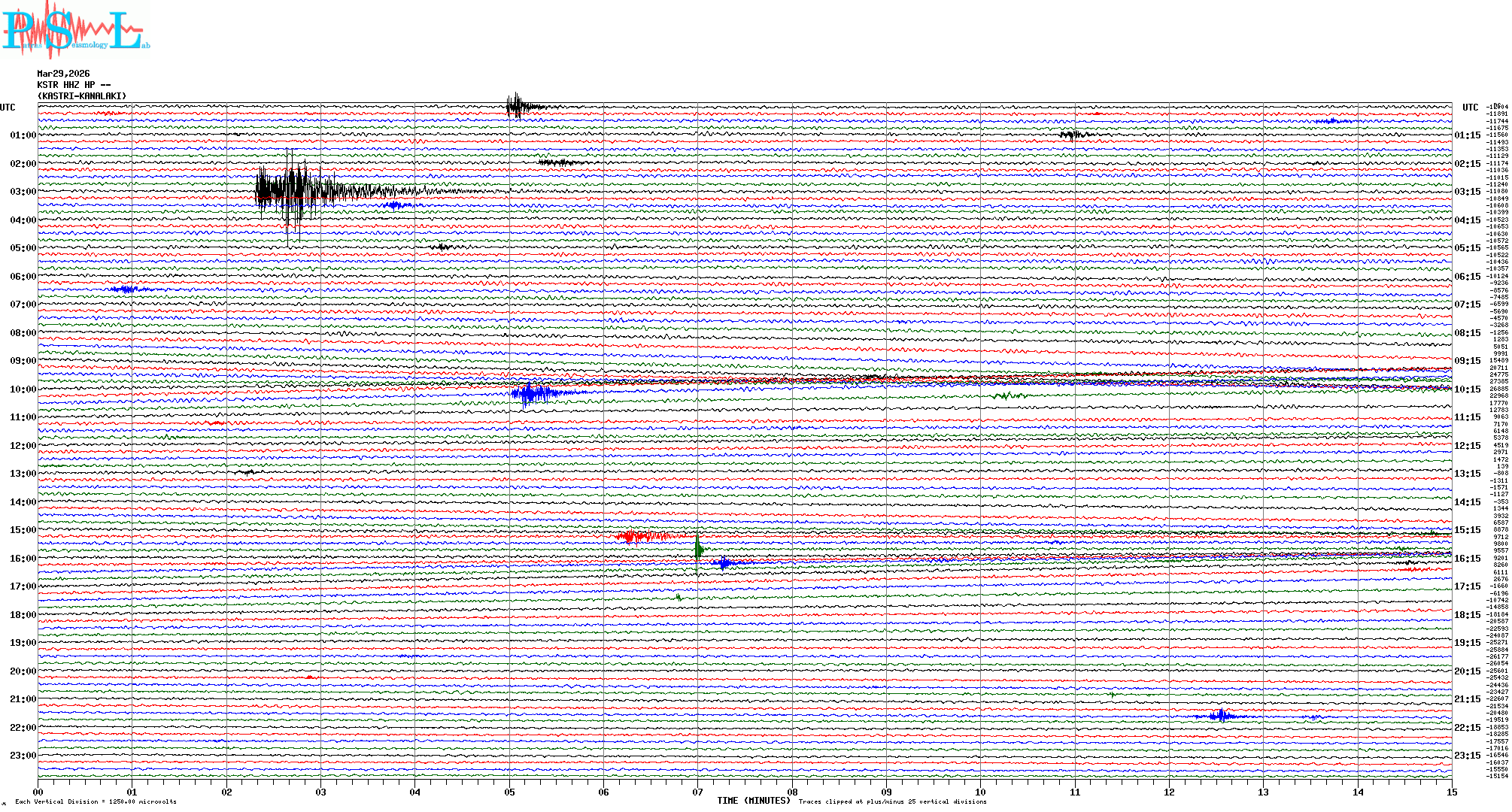This screenshot has height=812, width=1512.
Task: Click the black waveform burst at the top near minute 05
Action: pyautogui.click(x=516, y=107)
